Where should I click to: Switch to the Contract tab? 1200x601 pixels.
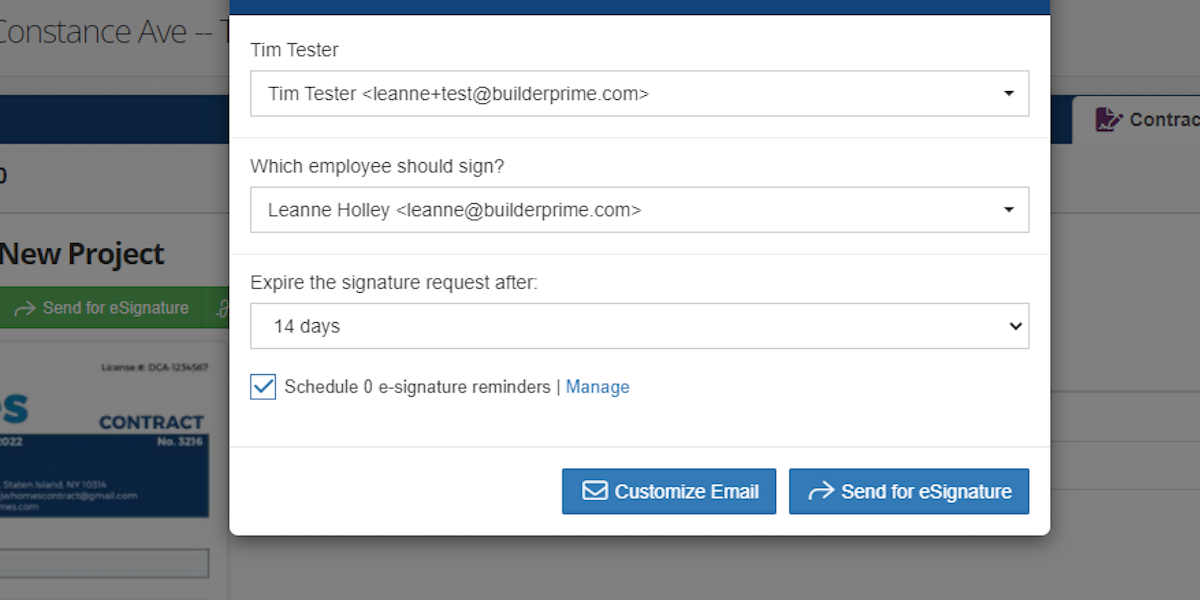tap(1150, 119)
